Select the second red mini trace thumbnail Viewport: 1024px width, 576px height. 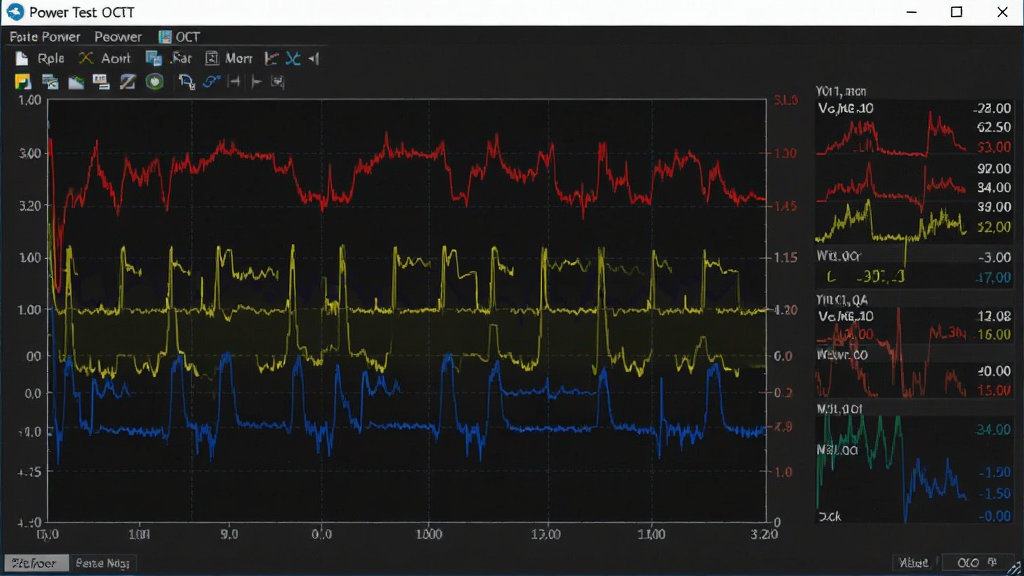(x=891, y=187)
